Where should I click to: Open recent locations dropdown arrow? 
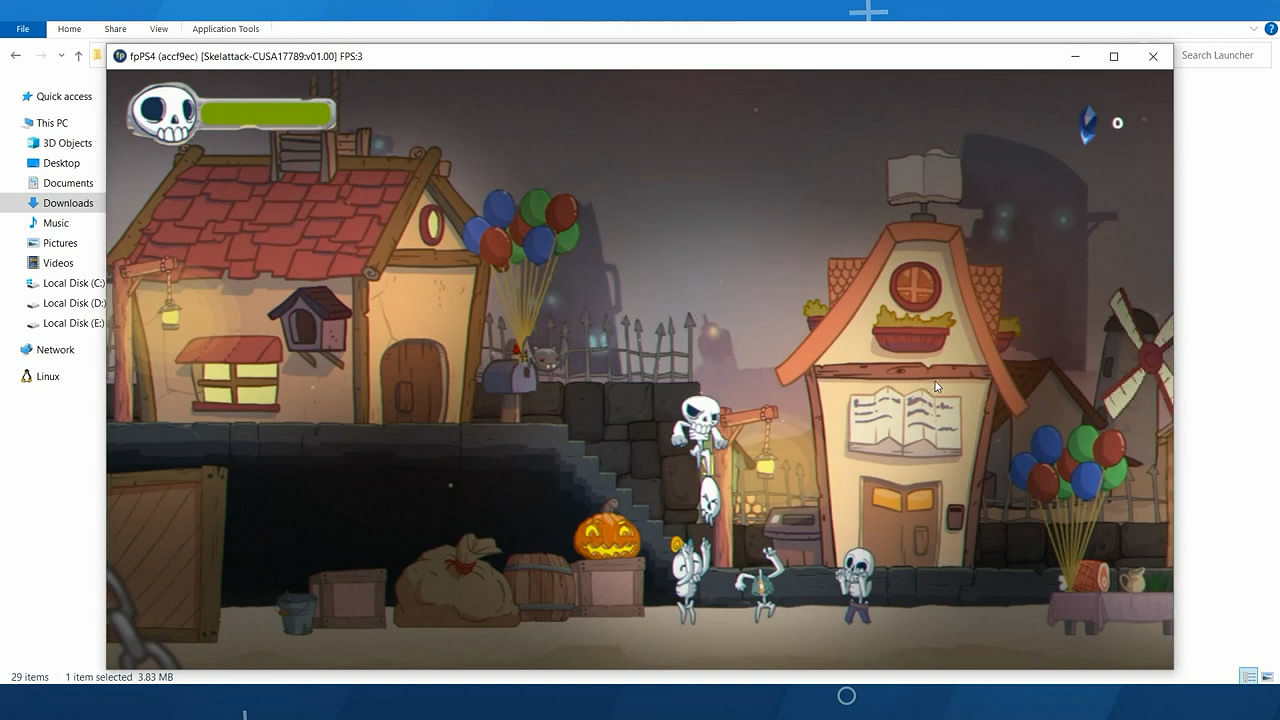(61, 56)
